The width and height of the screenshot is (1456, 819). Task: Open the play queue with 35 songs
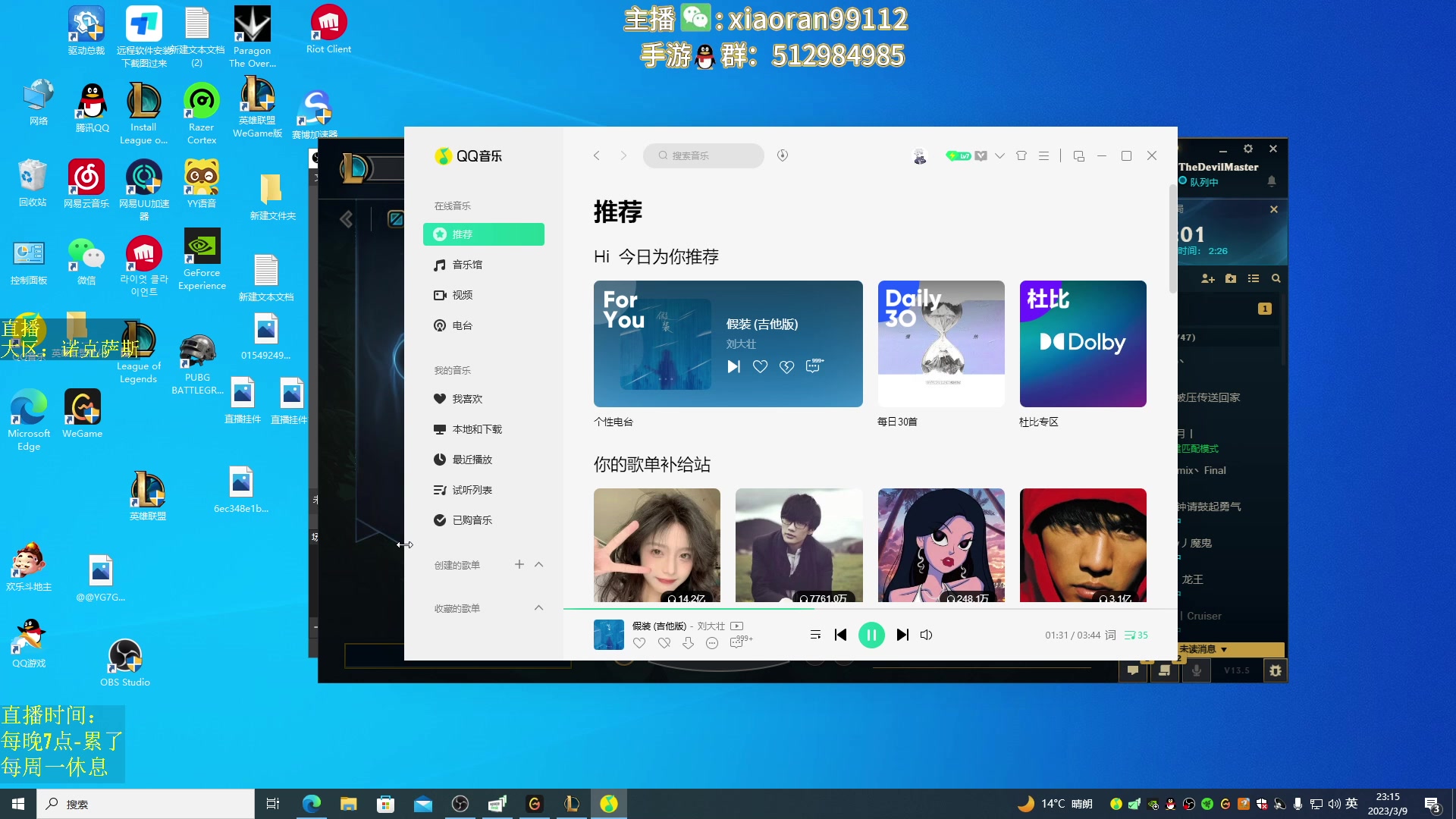coord(1136,635)
